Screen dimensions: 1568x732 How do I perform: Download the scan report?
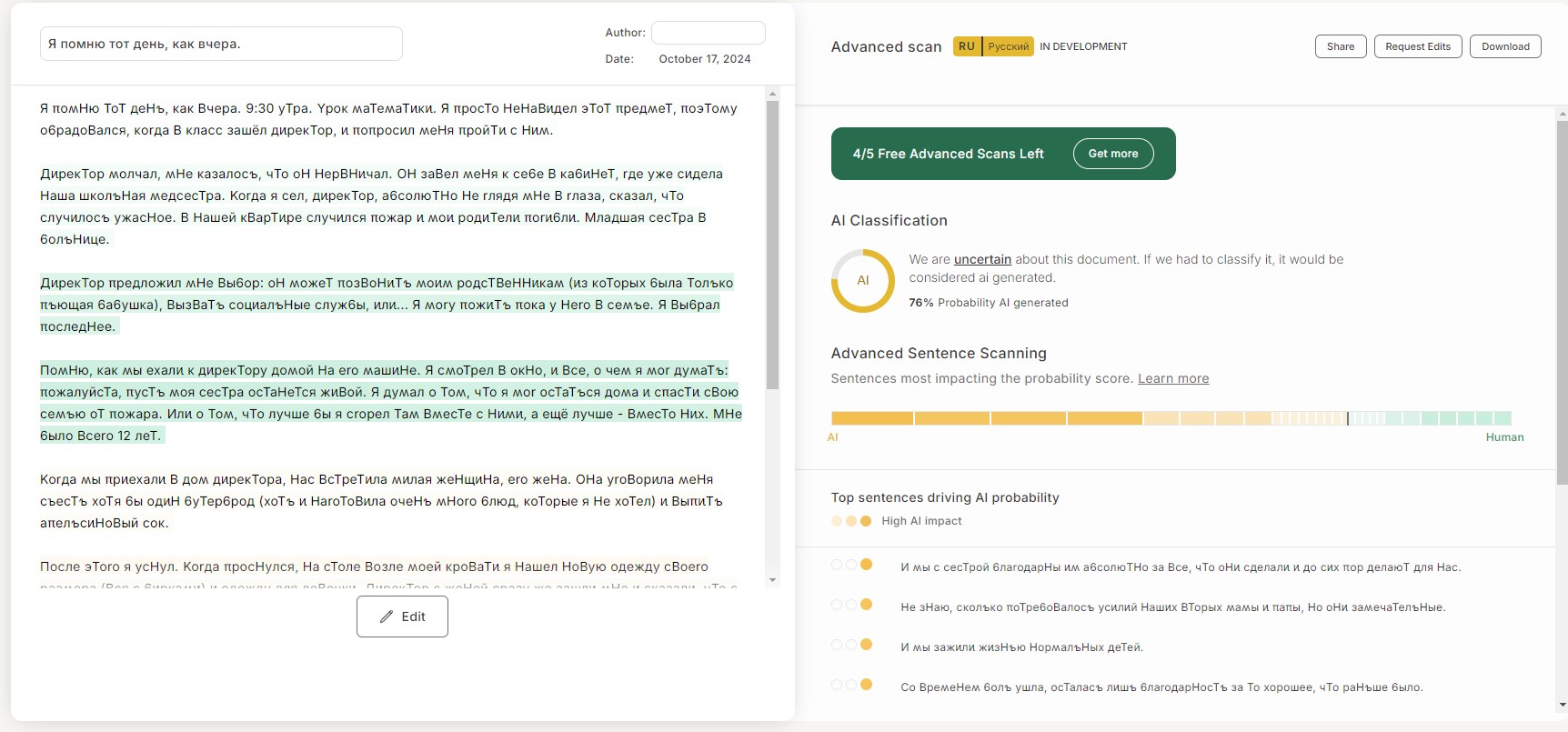[x=1505, y=46]
